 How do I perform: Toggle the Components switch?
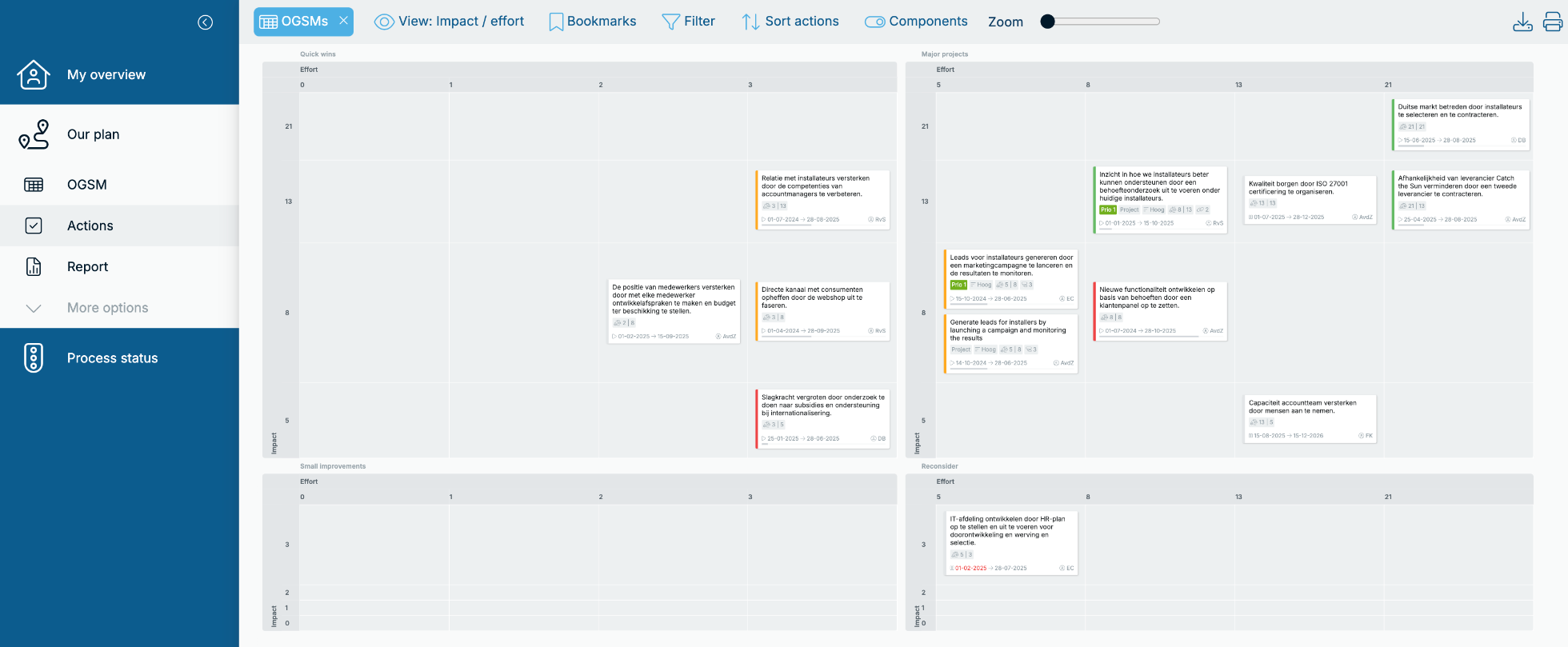[875, 22]
